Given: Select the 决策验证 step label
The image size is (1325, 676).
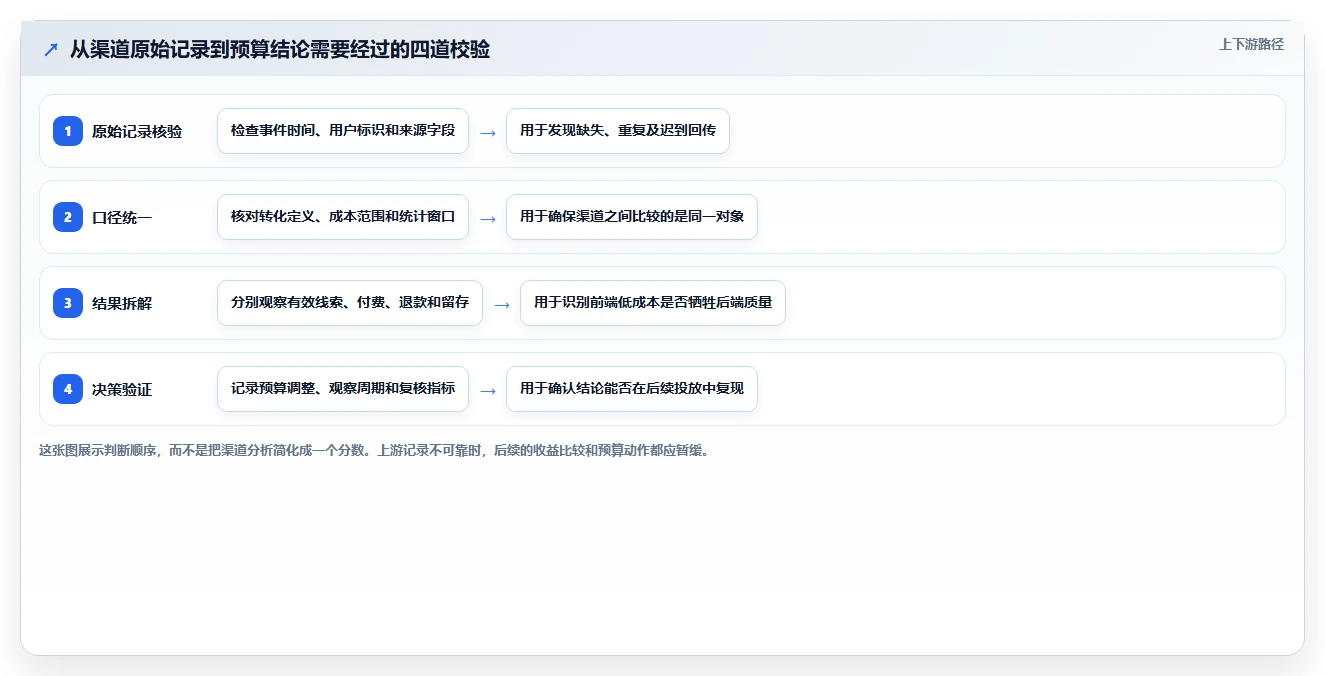Looking at the screenshot, I should pyautogui.click(x=122, y=389).
